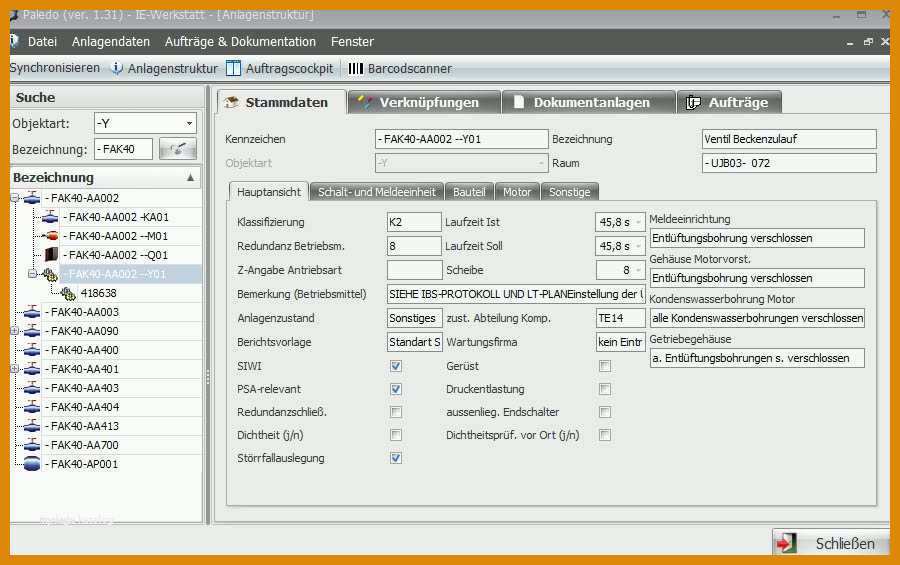Click the search button next to Bezeichnung
This screenshot has width=900, height=565.
pos(177,149)
